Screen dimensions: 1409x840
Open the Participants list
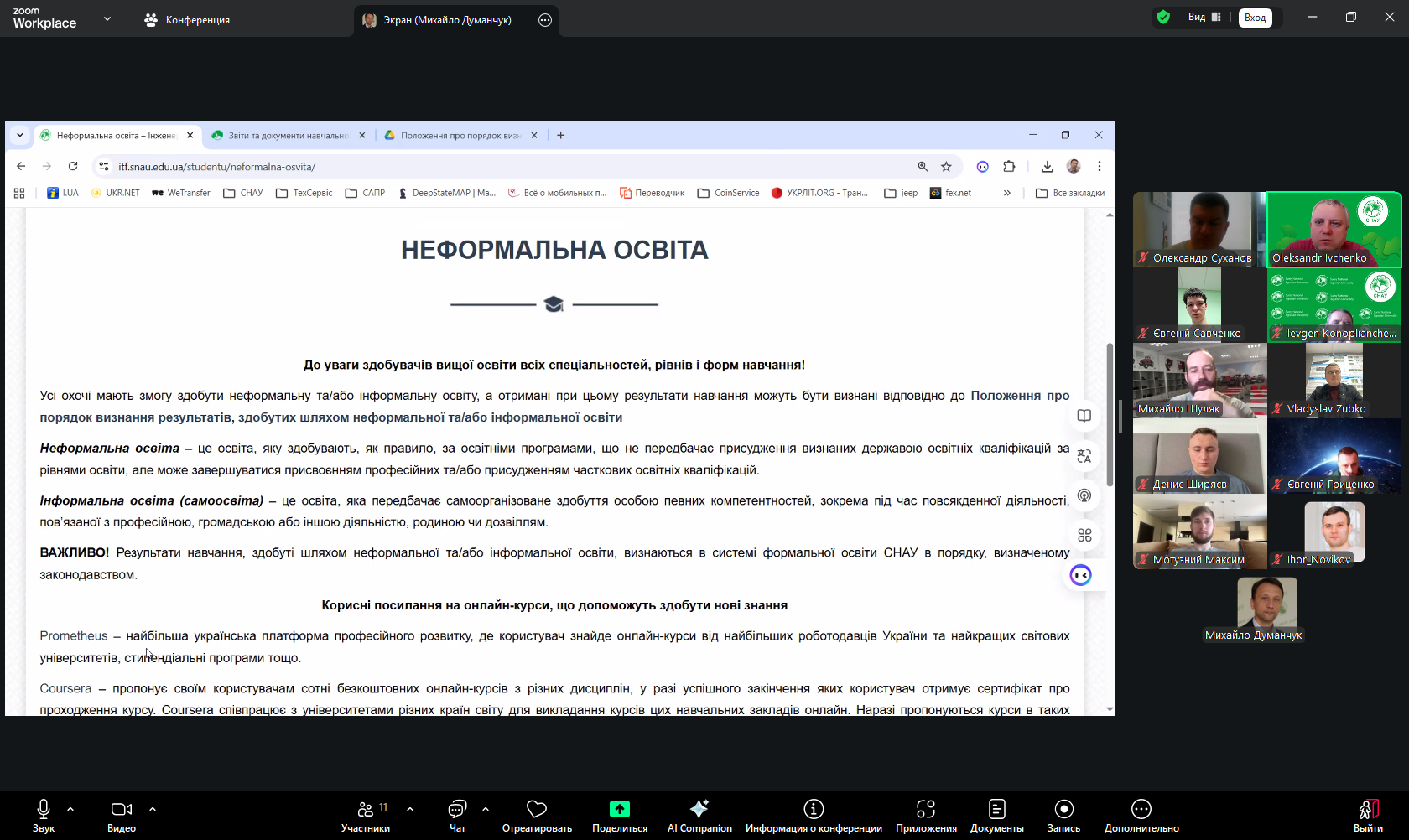coord(366,809)
